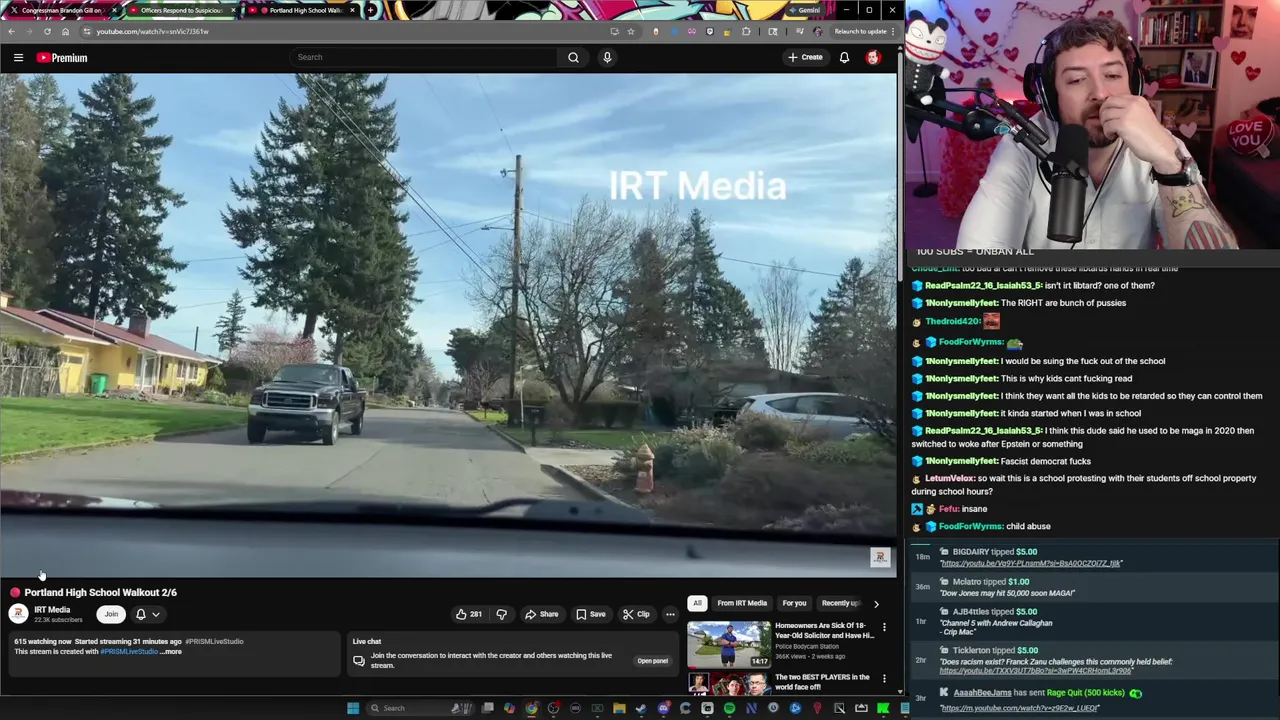Like the video with 281 likes

click(469, 614)
